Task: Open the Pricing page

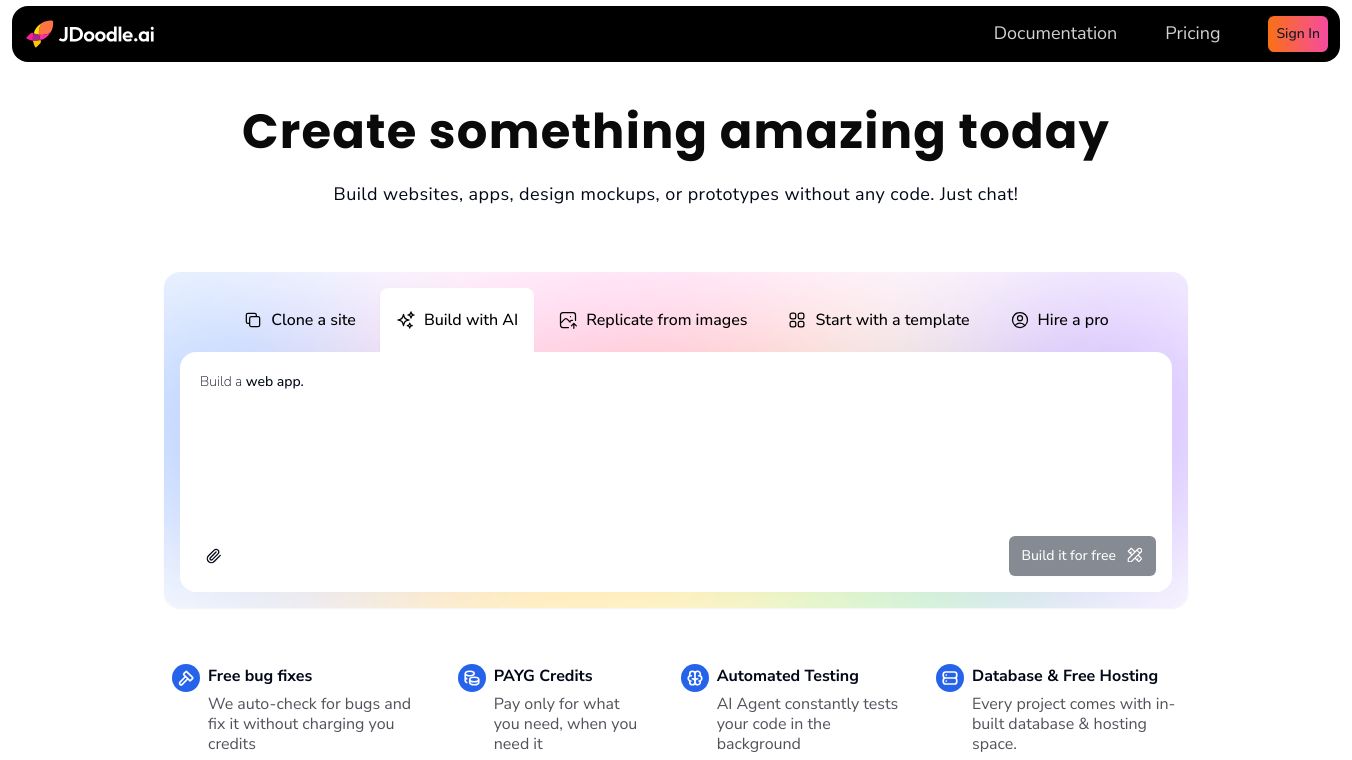Action: pyautogui.click(x=1192, y=33)
